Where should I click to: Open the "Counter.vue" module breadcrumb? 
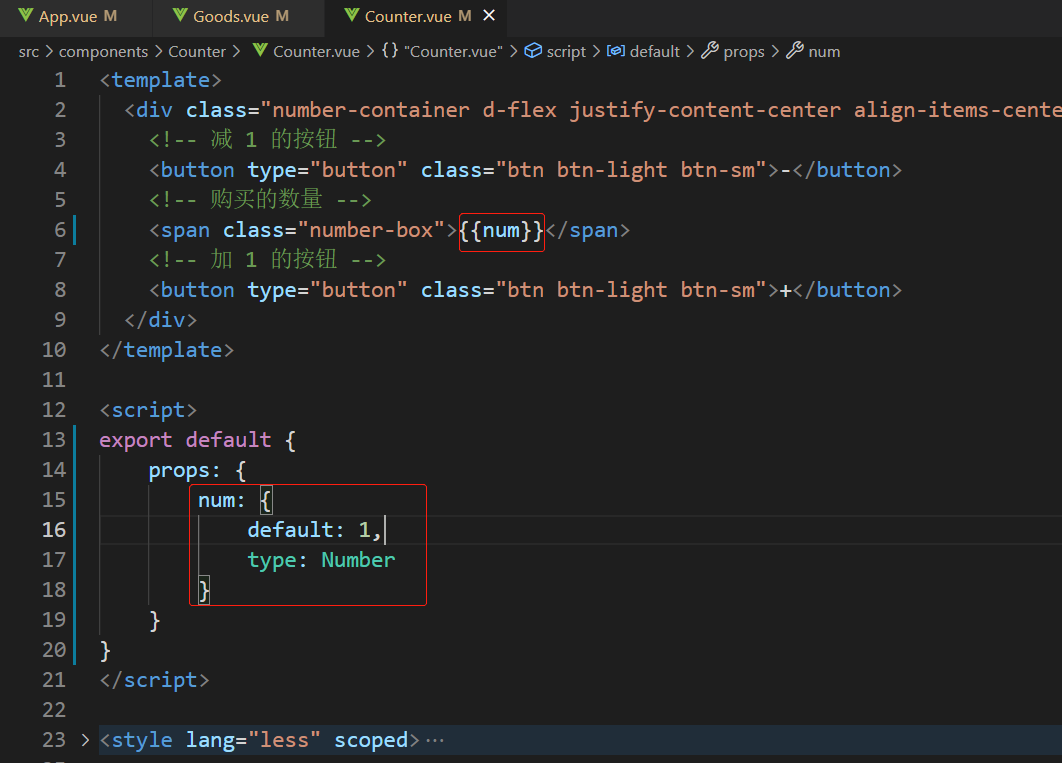(x=453, y=52)
